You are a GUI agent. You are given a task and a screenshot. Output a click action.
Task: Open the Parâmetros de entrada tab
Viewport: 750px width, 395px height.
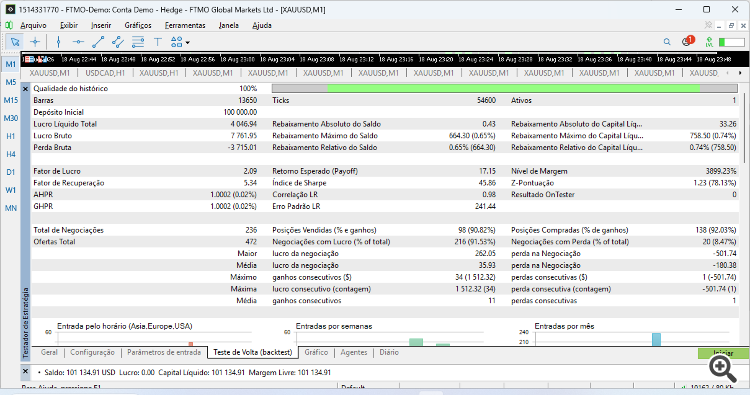coord(164,352)
